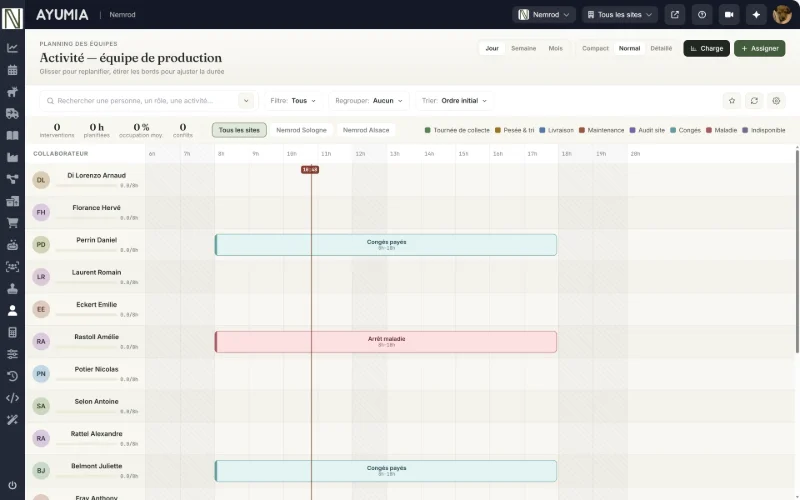Open the Regrouper: Aucun dropdown

pos(369,101)
